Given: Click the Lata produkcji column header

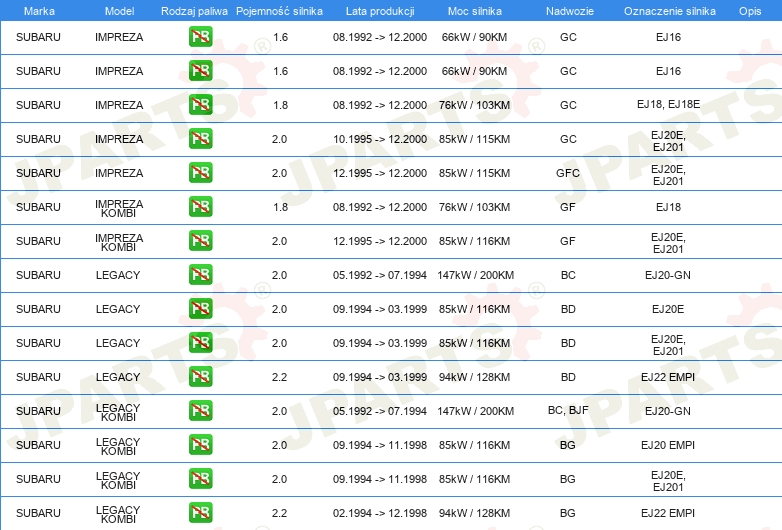Looking at the screenshot, I should click(380, 11).
